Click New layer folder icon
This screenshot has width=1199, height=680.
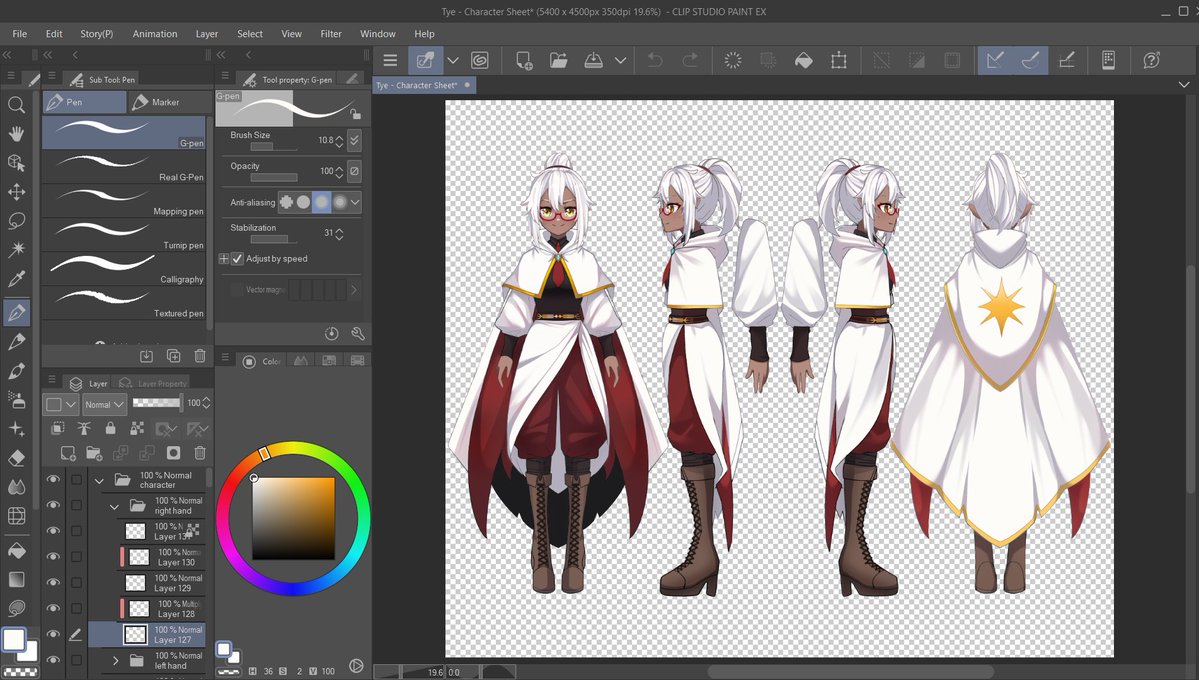coord(94,453)
